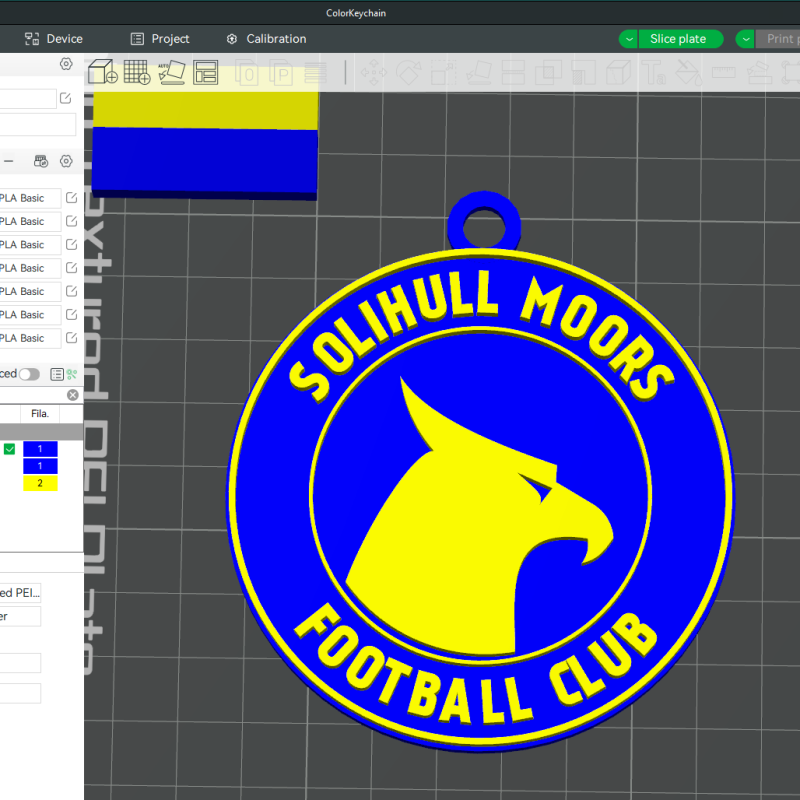Click the Add object cube icon
This screenshot has height=800, width=800.
pyautogui.click(x=103, y=72)
